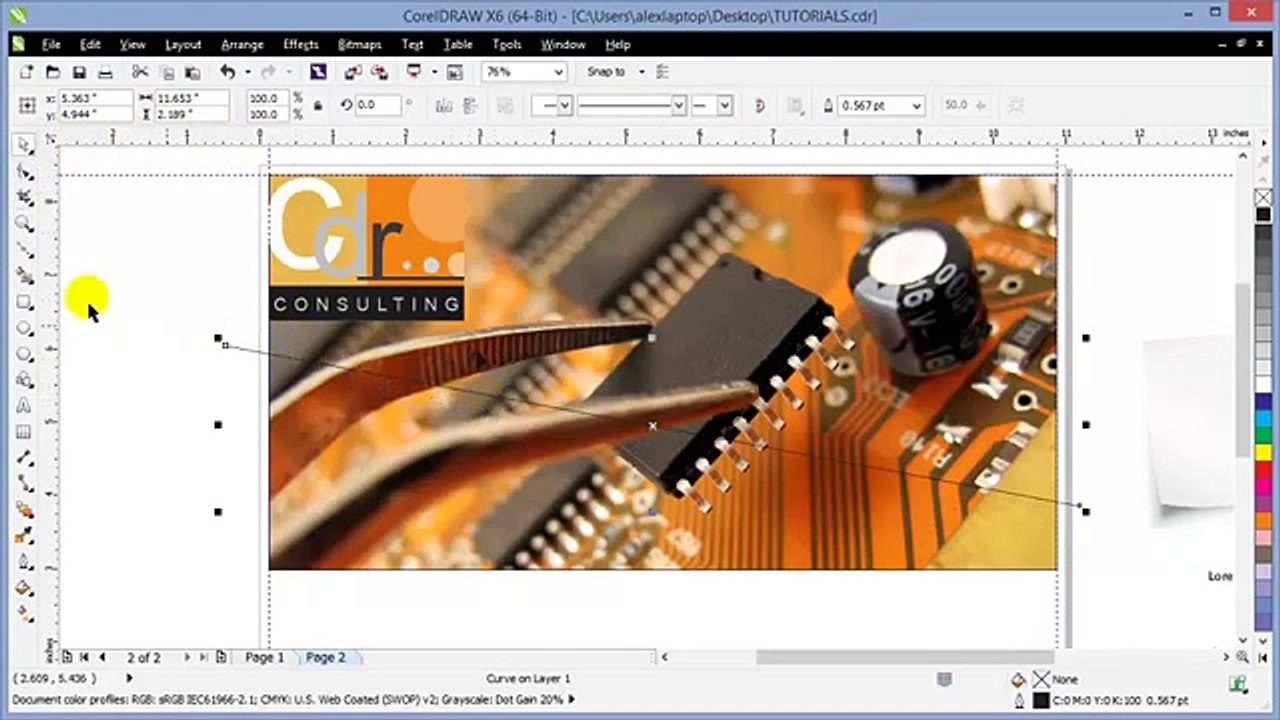Click the Import icon
Viewport: 1280px width, 720px height.
(352, 72)
